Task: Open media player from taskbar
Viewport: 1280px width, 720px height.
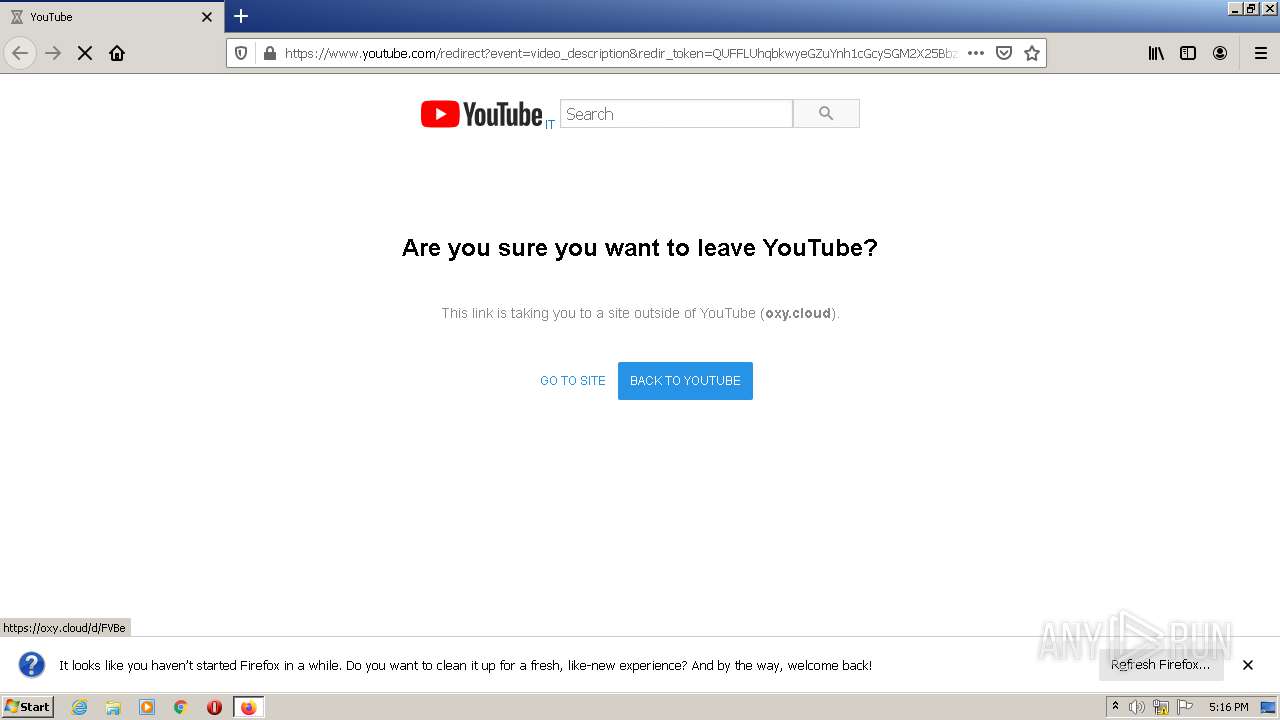Action: point(147,707)
